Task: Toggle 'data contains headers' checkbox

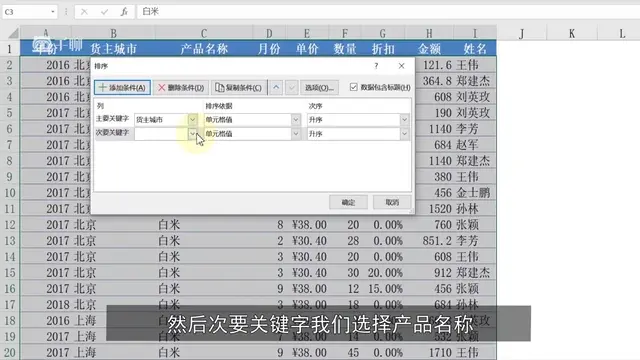Action: [353, 87]
